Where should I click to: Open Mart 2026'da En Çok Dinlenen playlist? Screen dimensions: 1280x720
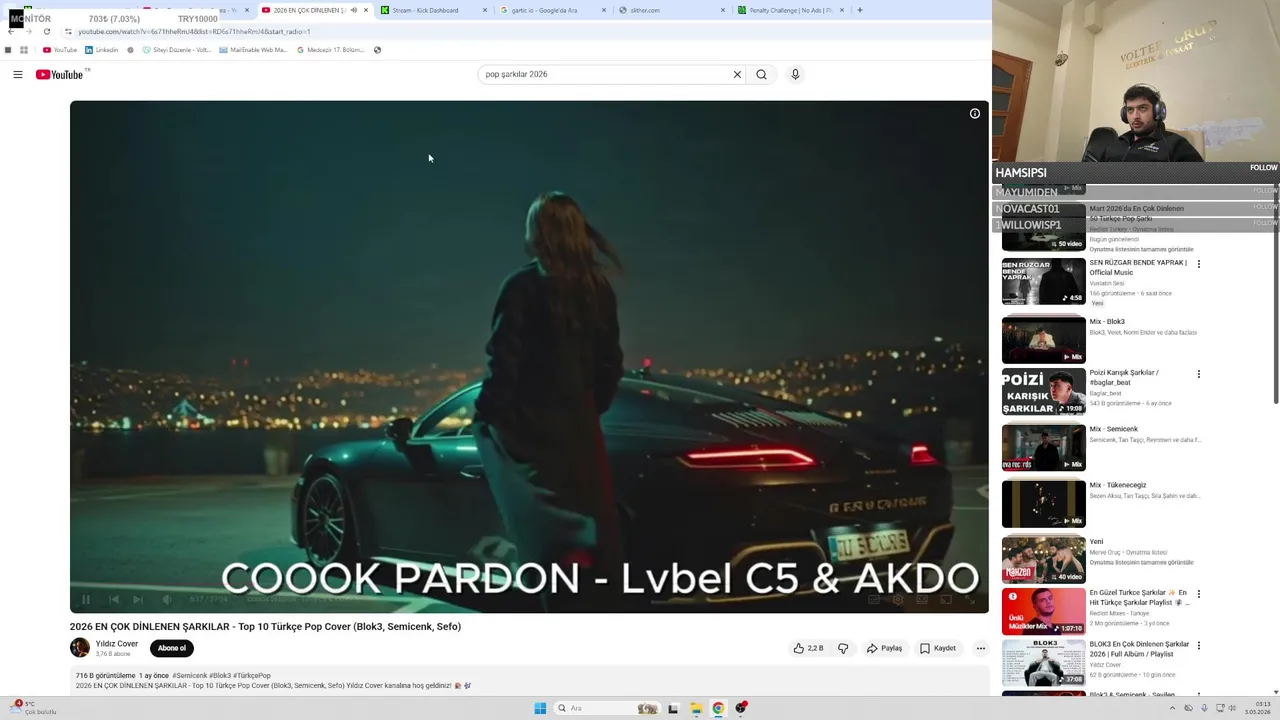(1136, 213)
